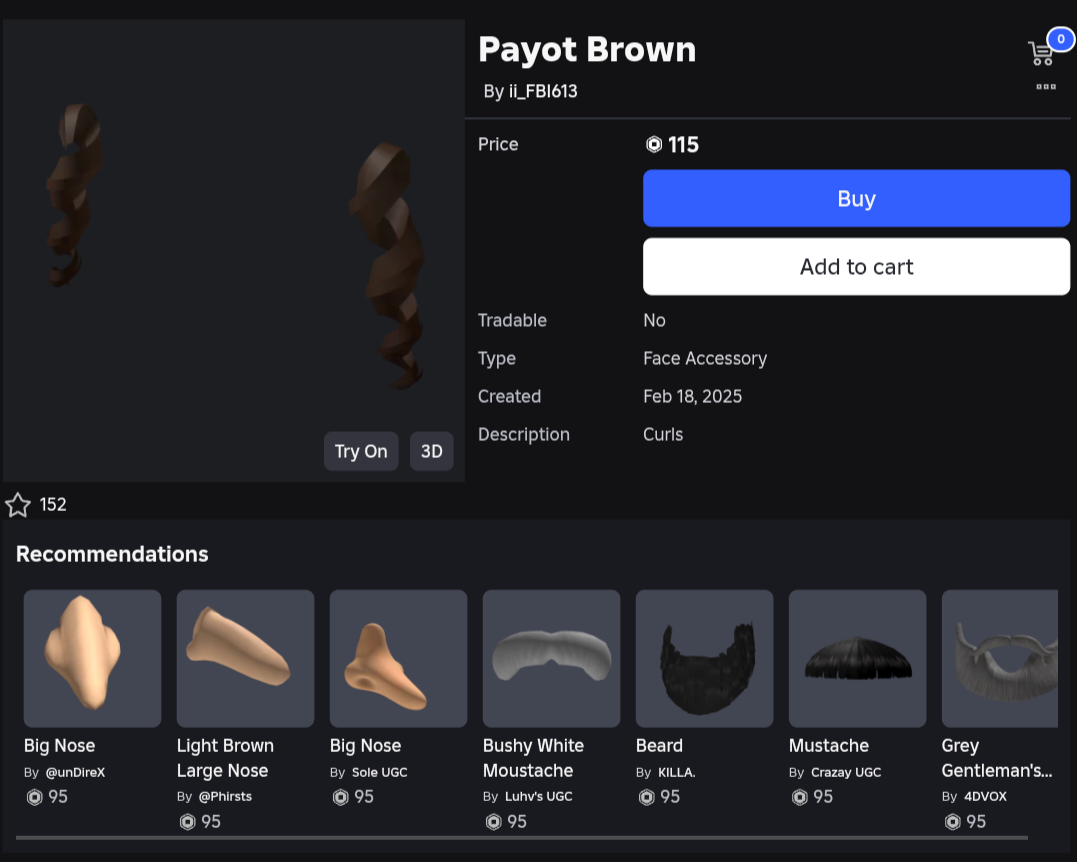
Task: Click the favorites count 152
Action: pyautogui.click(x=53, y=505)
